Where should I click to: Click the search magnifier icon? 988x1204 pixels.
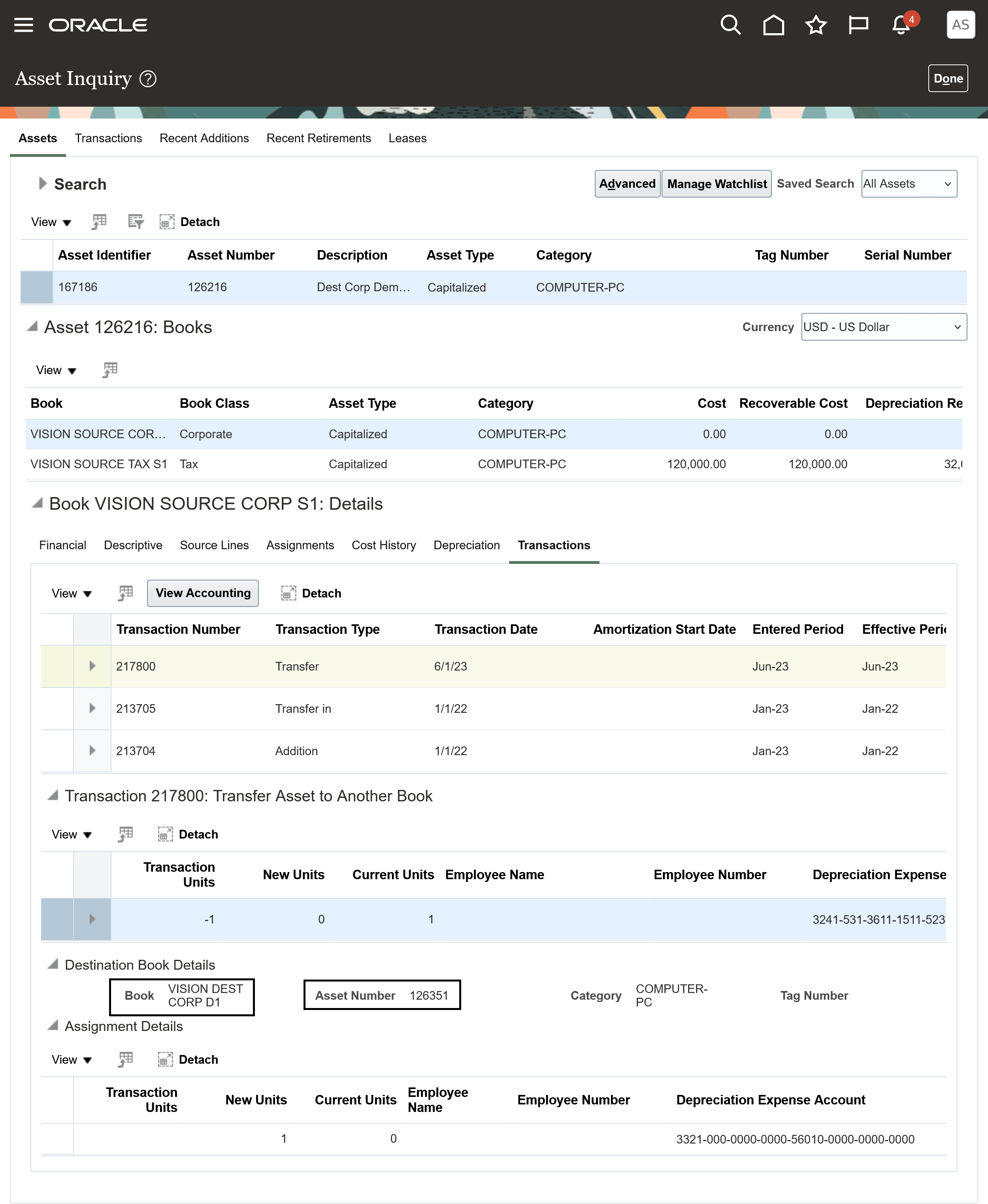[730, 25]
